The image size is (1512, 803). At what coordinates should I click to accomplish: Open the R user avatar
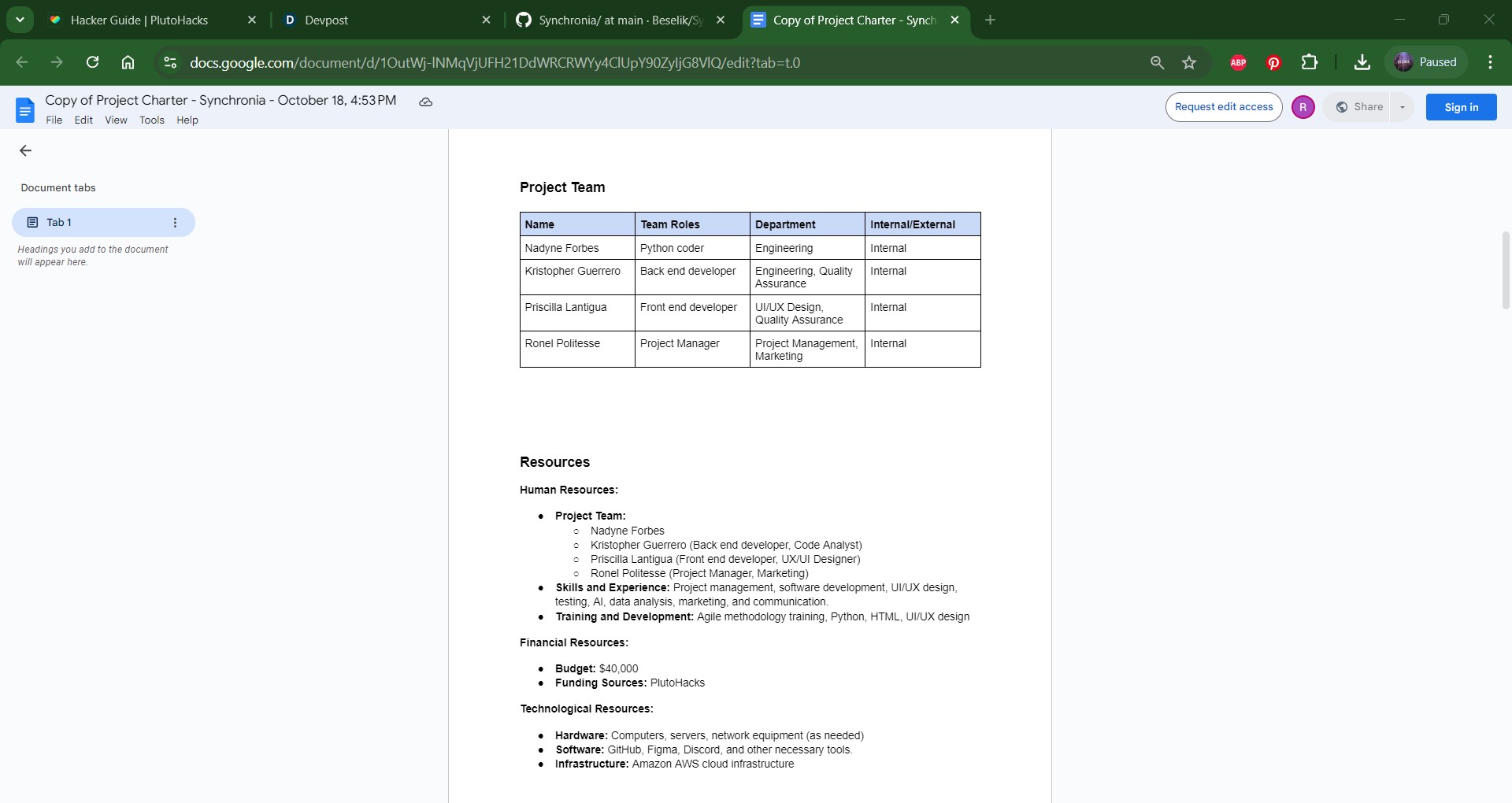click(1303, 107)
